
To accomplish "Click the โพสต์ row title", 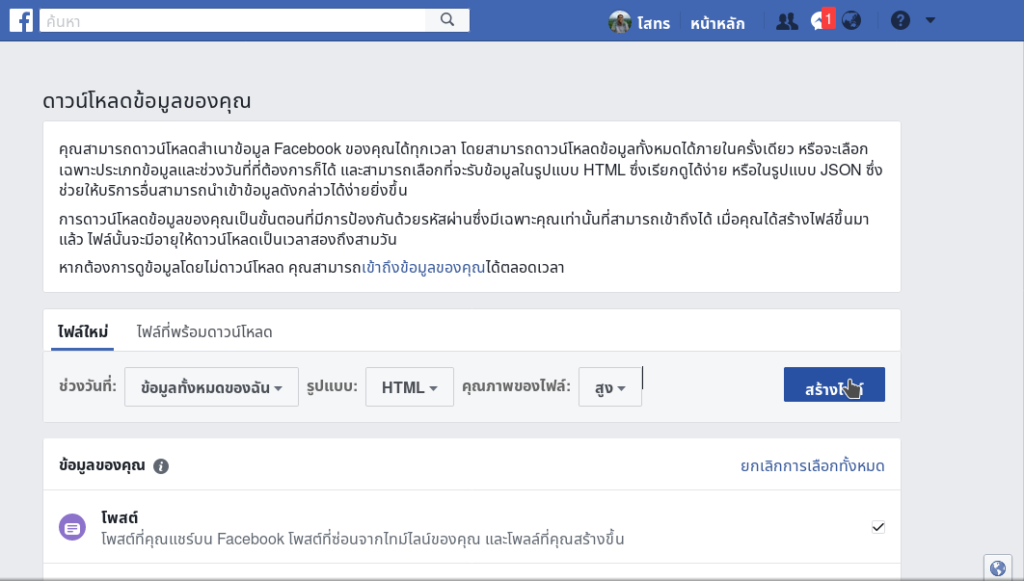I will point(120,518).
